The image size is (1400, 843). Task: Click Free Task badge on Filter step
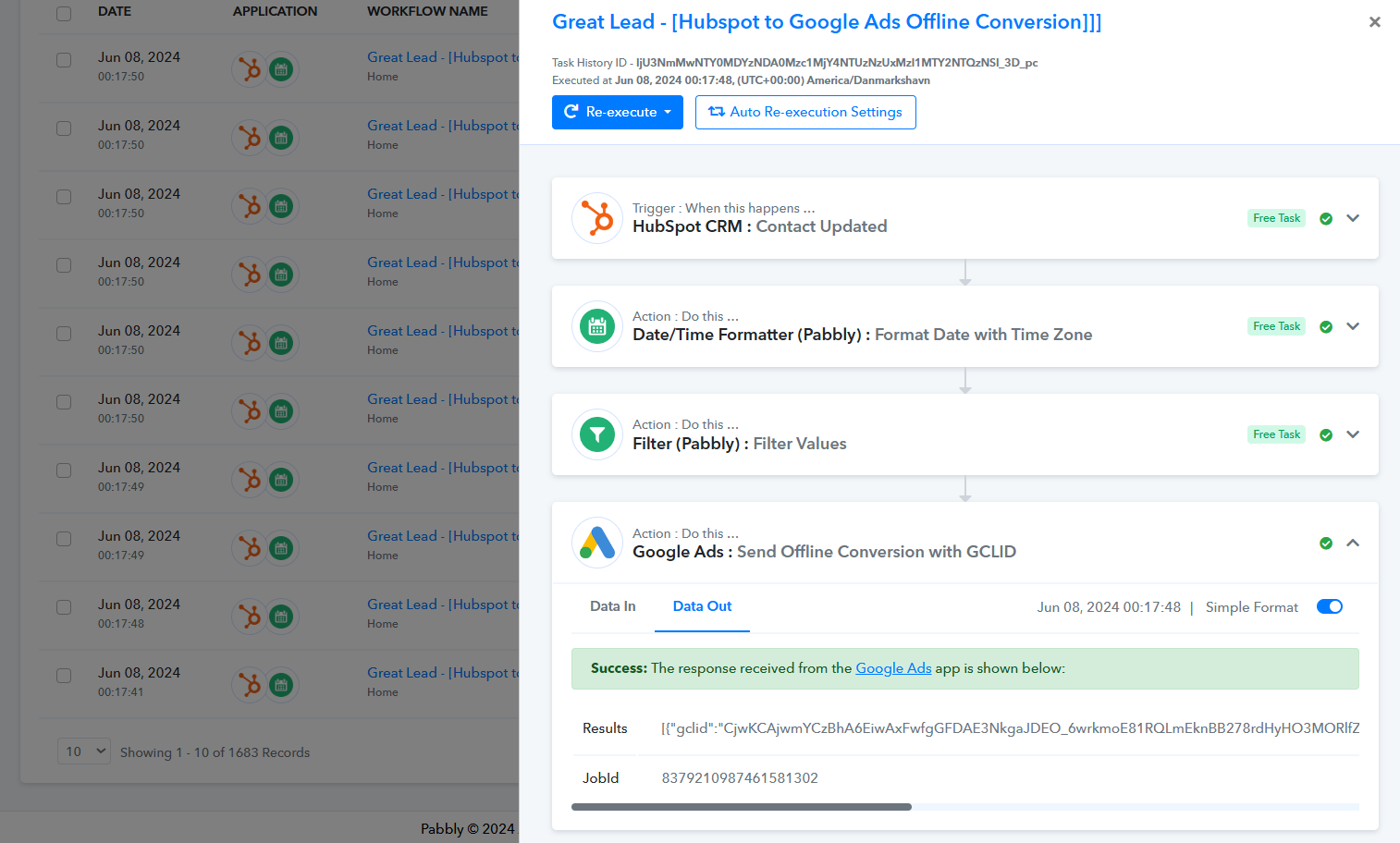coord(1276,434)
